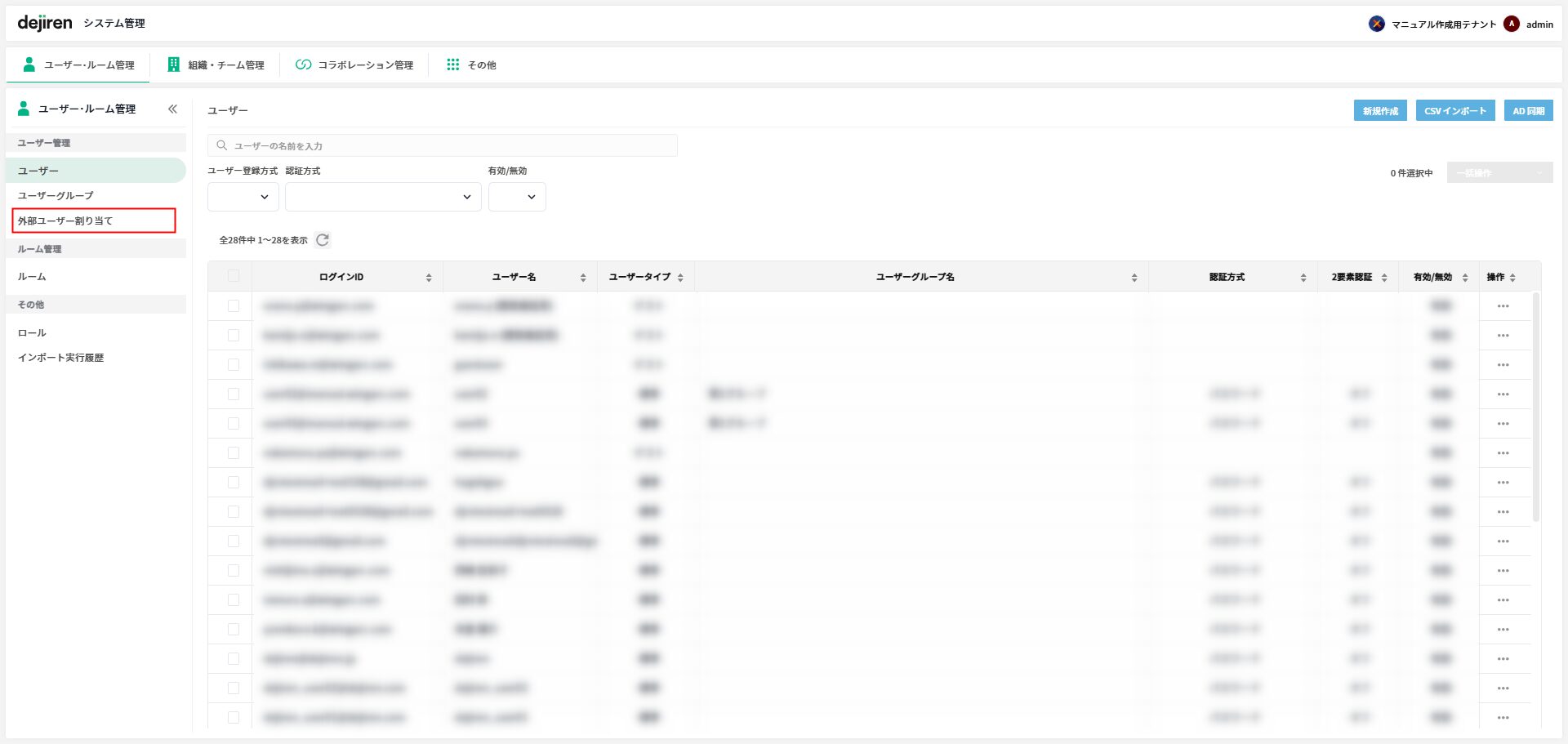Collapse the sidebar with double-chevron icon

click(172, 109)
